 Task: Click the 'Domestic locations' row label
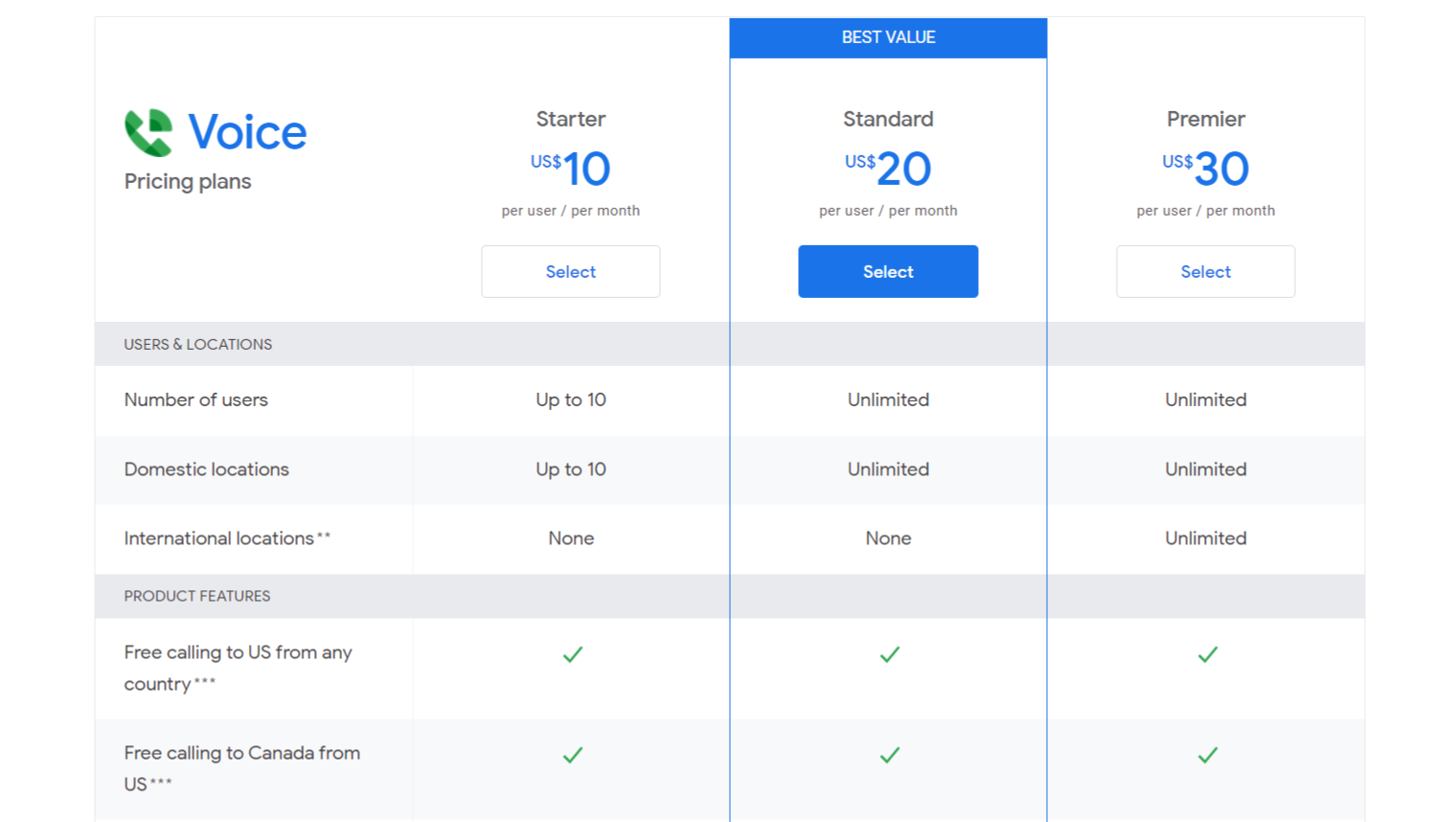point(207,469)
